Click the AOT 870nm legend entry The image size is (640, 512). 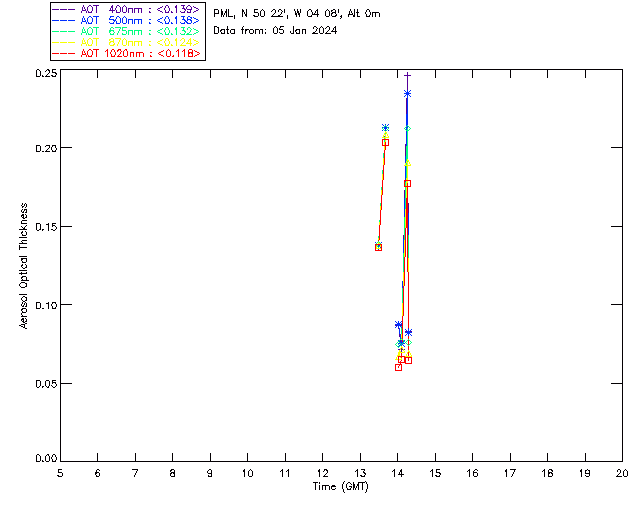(x=127, y=42)
